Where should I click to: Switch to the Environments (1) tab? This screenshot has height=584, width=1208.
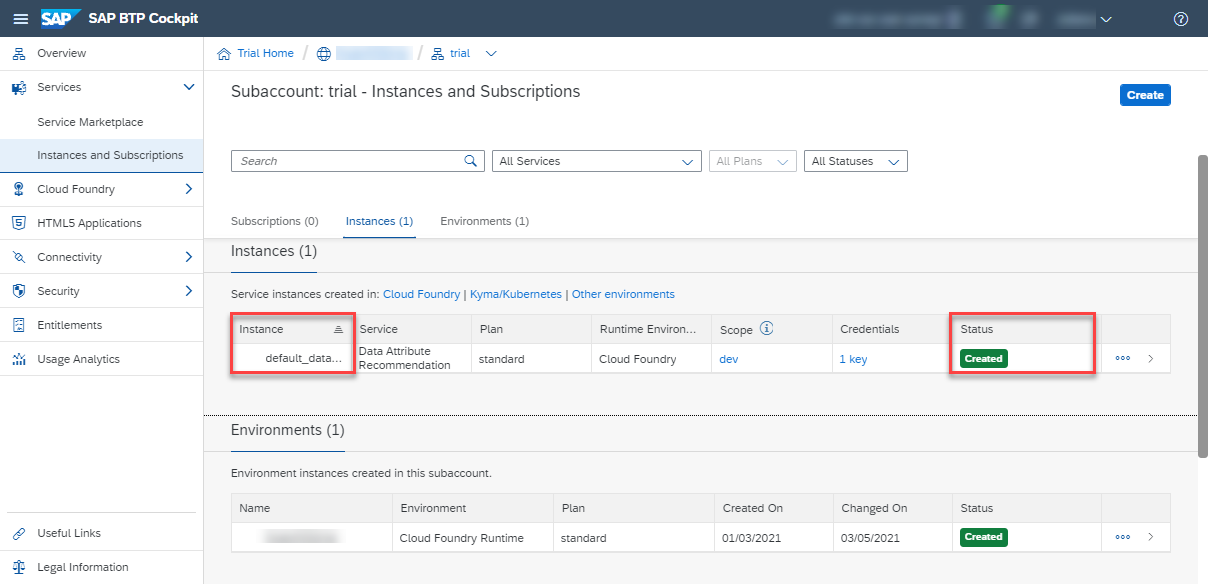[x=484, y=221]
